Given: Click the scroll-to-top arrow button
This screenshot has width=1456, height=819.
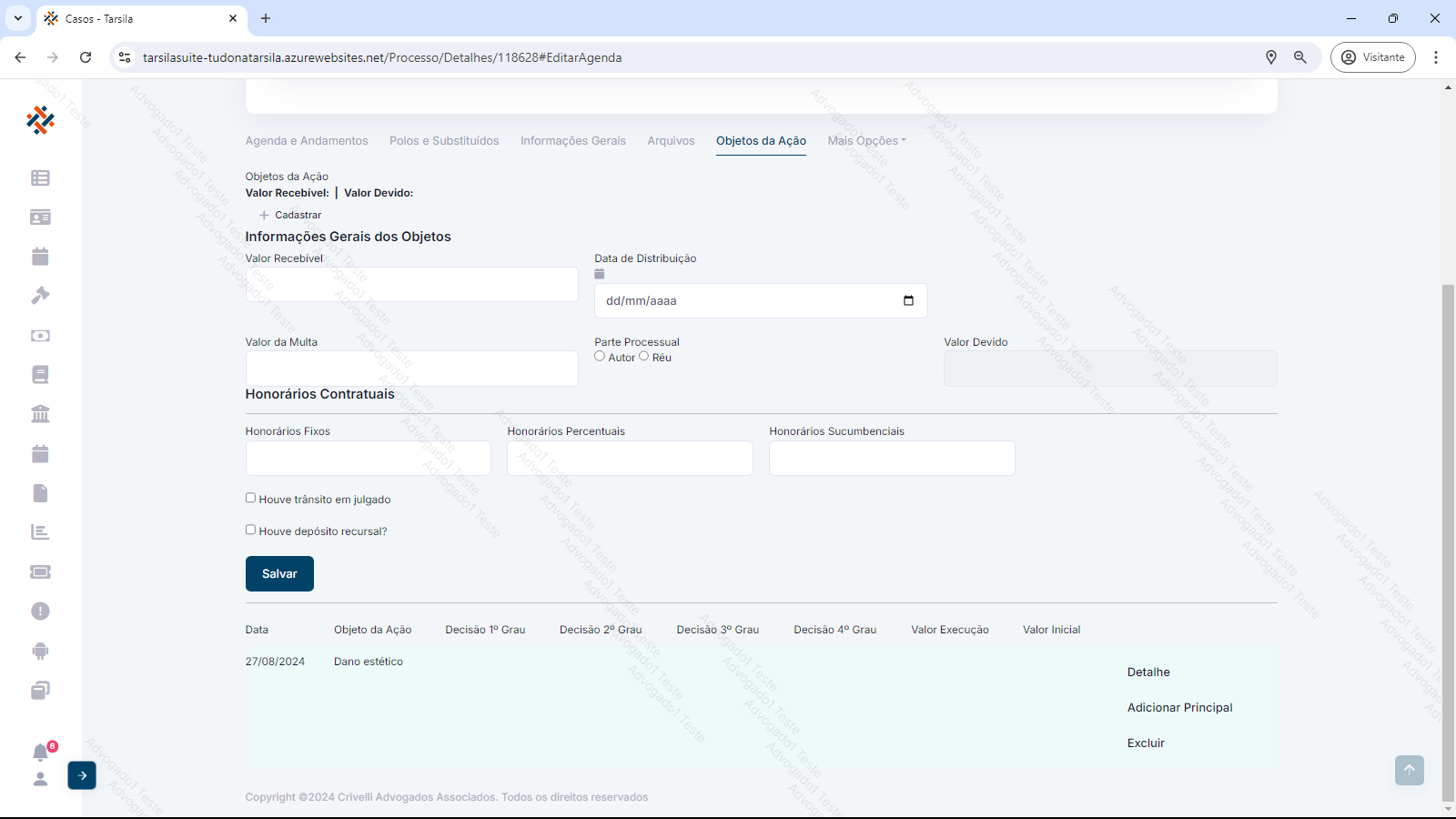Looking at the screenshot, I should pyautogui.click(x=1409, y=770).
